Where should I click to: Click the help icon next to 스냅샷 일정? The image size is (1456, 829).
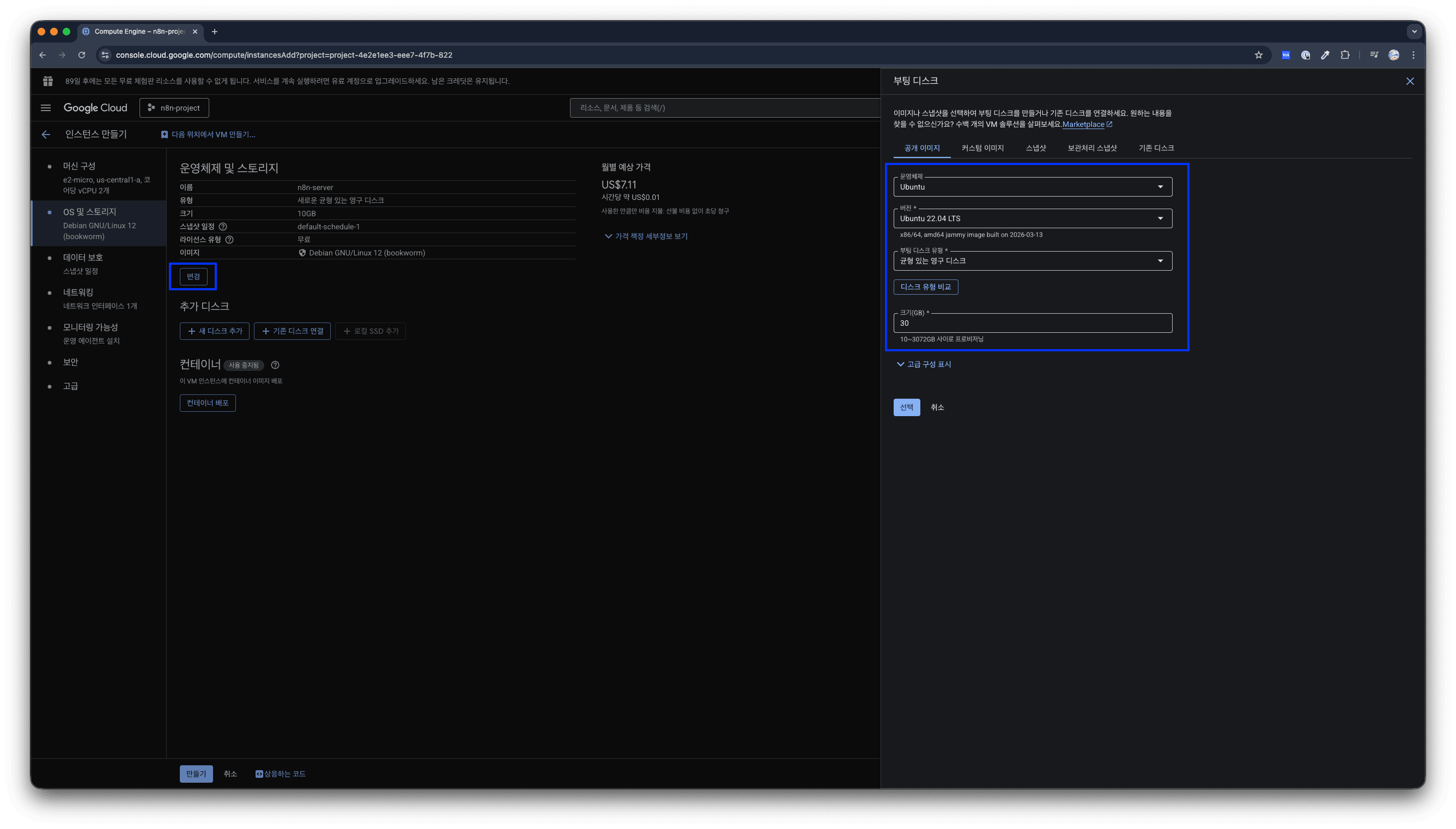coord(223,227)
